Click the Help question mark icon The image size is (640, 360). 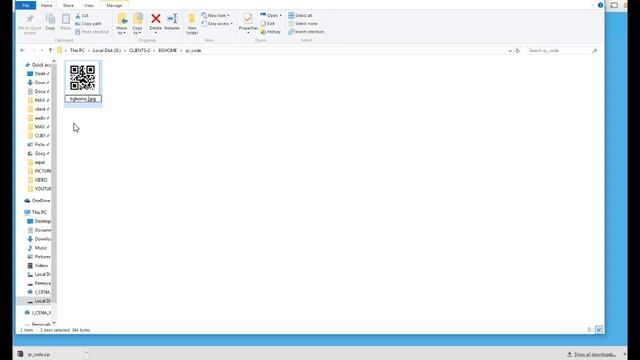600,5
